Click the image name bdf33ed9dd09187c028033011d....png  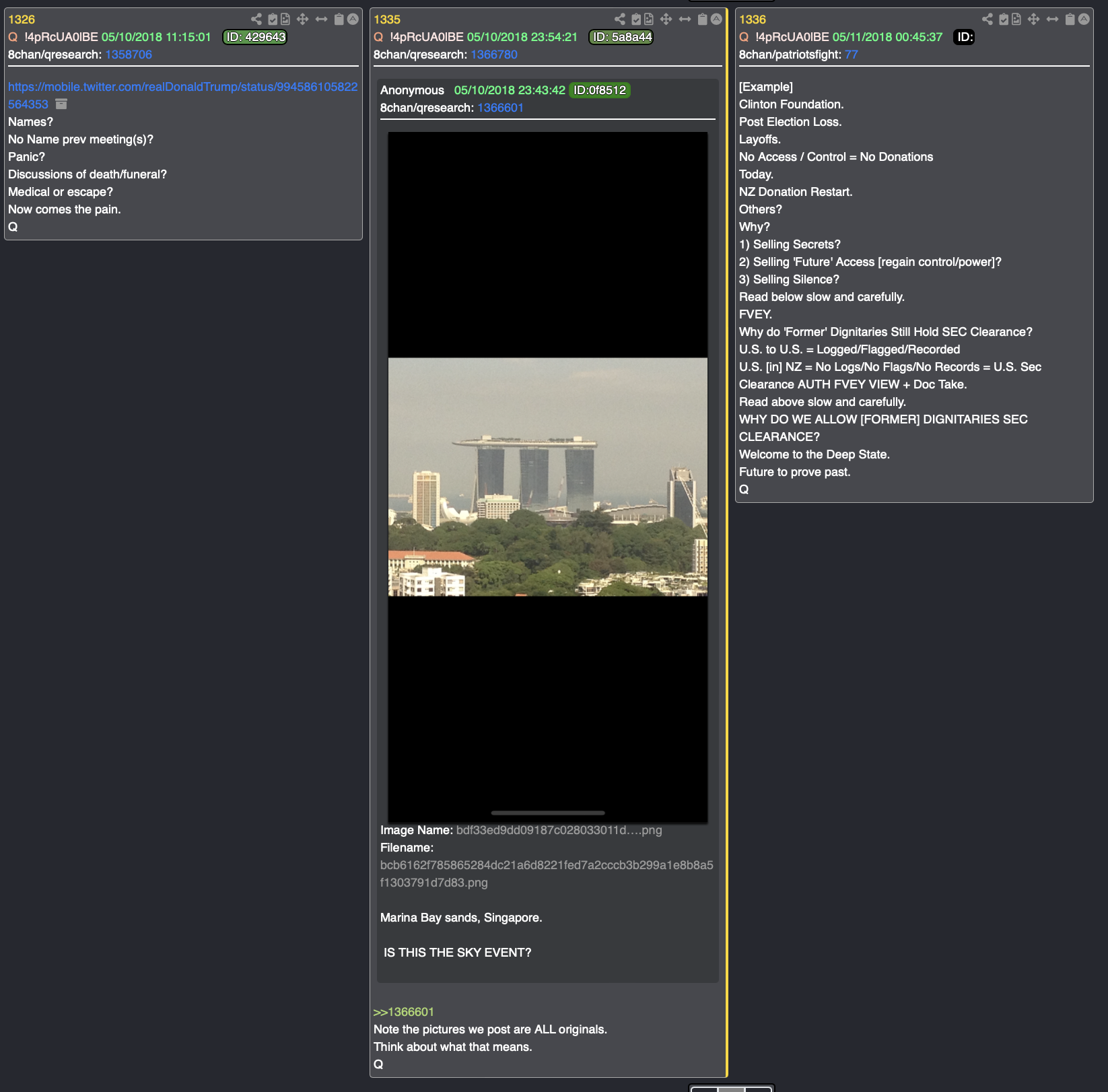point(559,830)
